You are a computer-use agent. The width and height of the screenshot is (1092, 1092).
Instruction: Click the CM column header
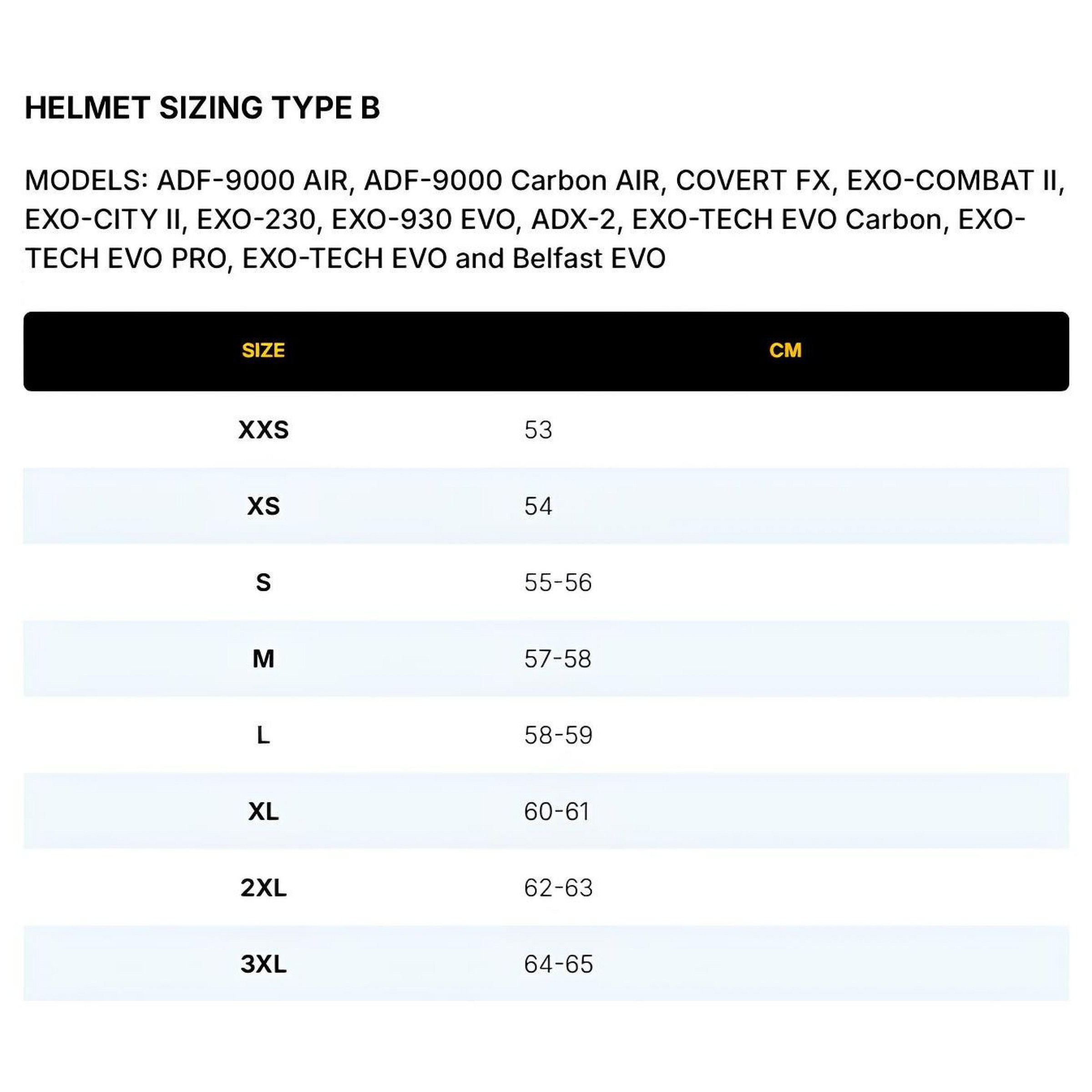[785, 350]
